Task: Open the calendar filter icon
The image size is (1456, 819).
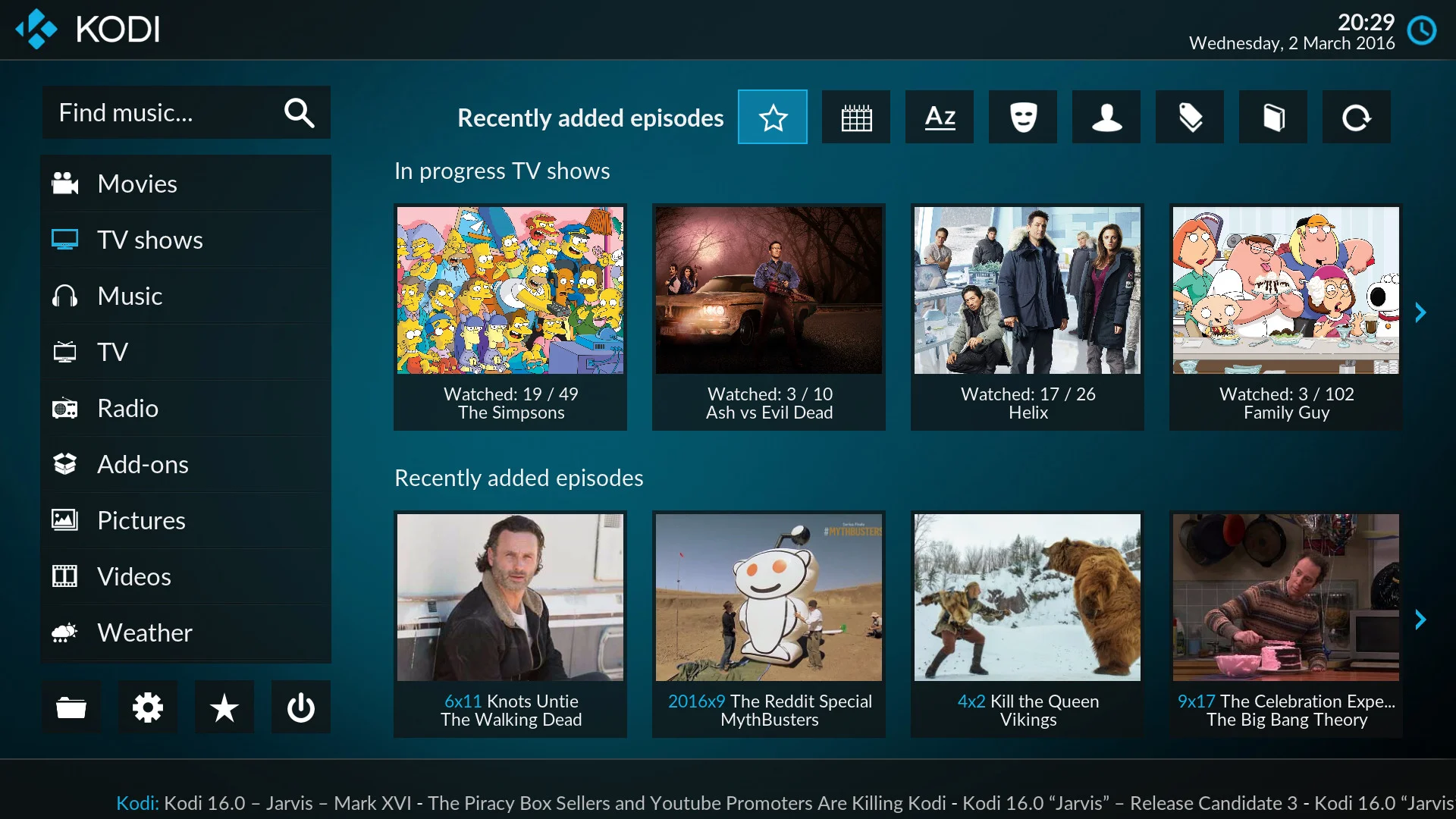Action: (855, 117)
